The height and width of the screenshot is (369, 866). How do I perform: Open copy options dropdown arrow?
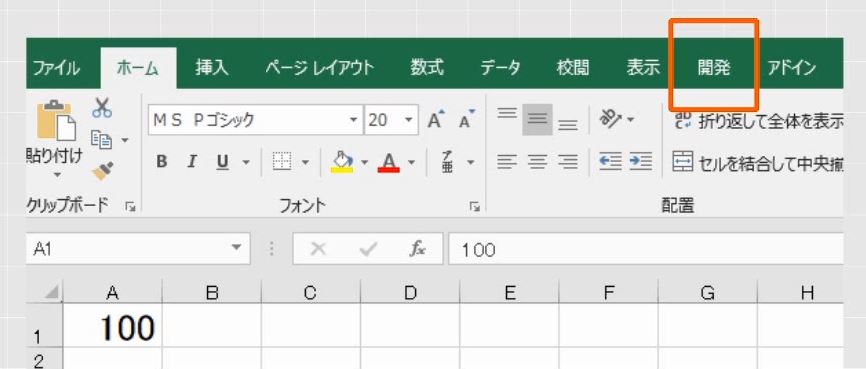(125, 140)
